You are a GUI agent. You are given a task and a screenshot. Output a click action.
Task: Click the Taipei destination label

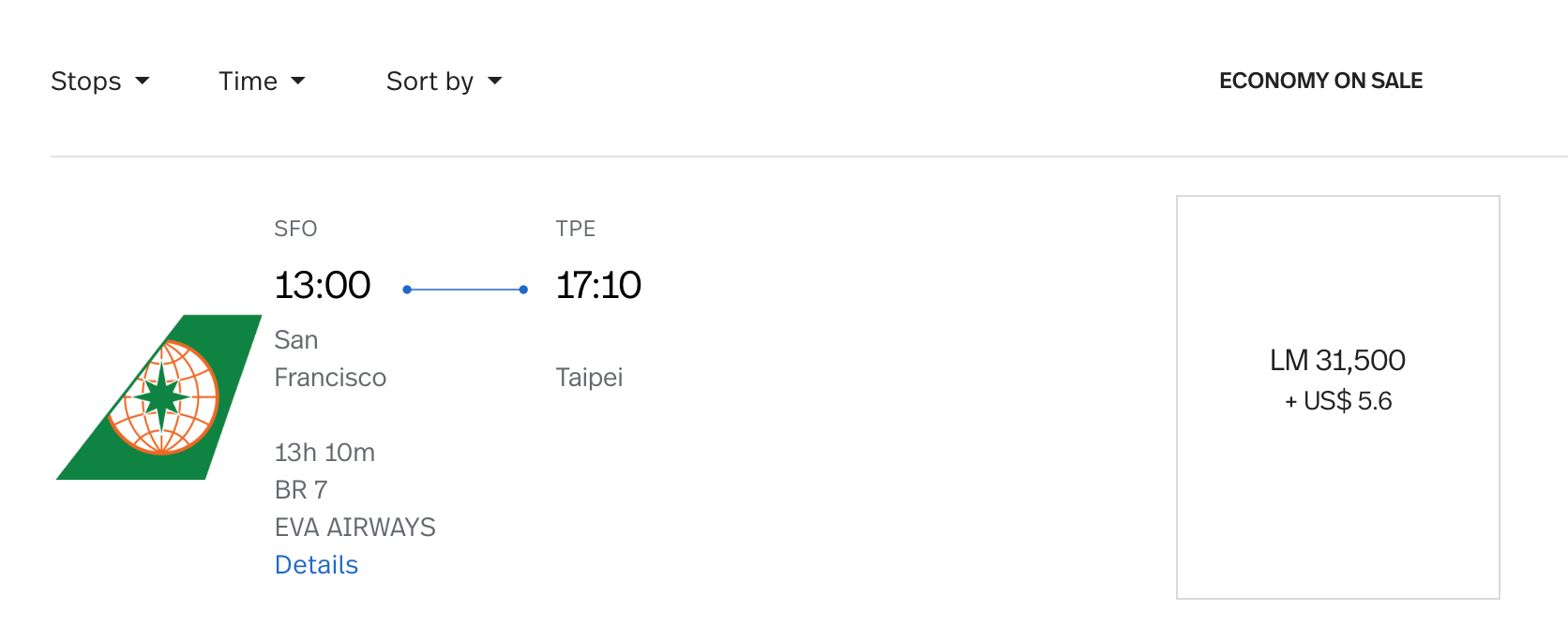(x=589, y=378)
